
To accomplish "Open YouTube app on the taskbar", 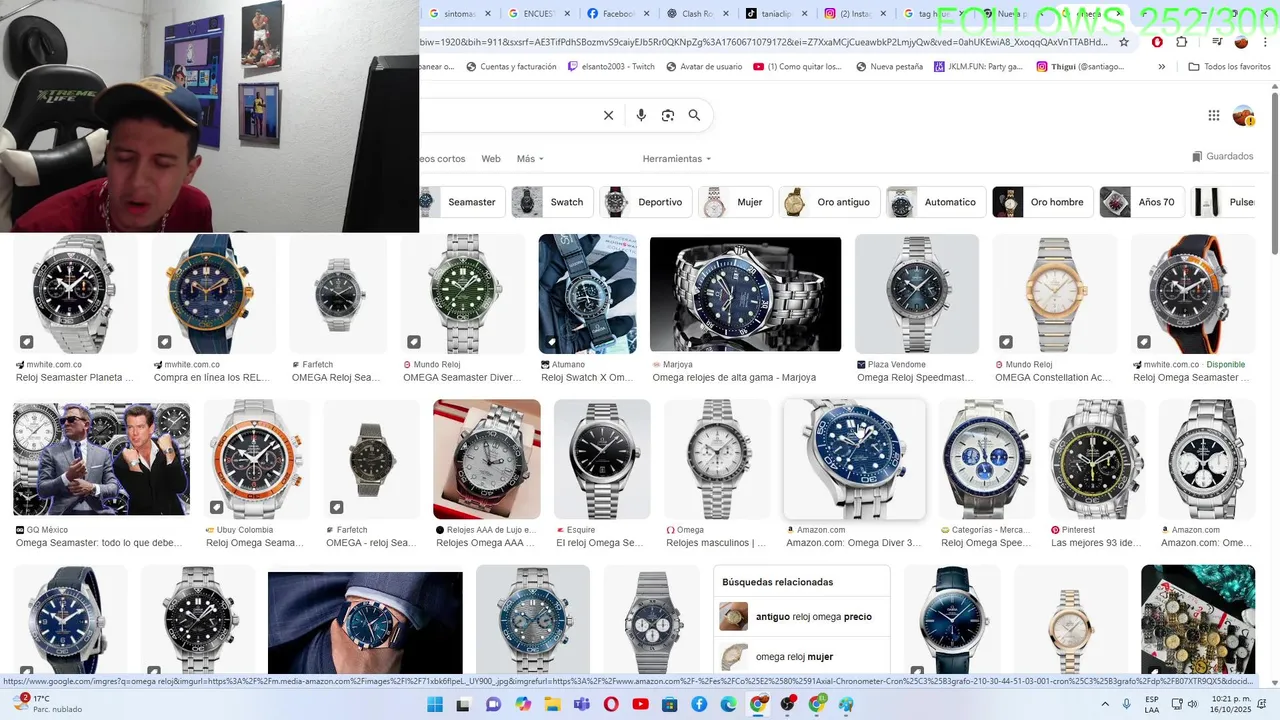I will (641, 704).
